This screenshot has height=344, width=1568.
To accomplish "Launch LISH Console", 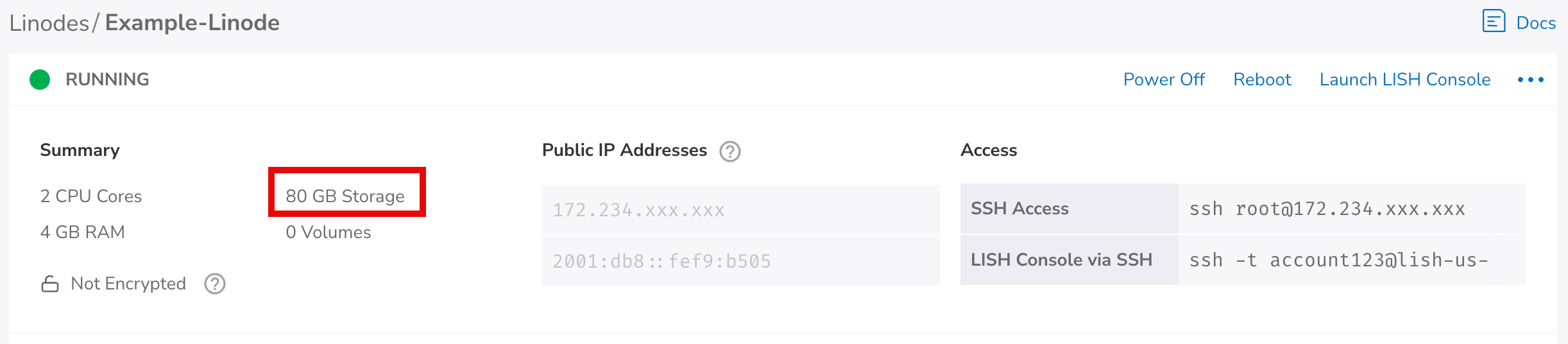I will point(1404,80).
